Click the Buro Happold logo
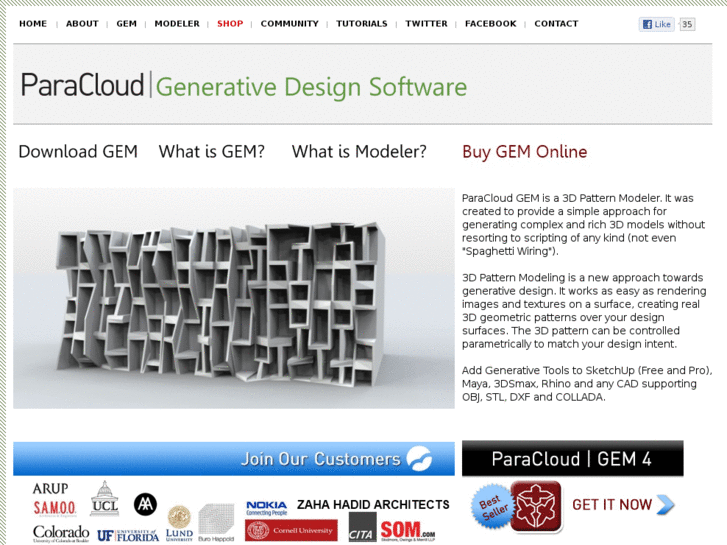The width and height of the screenshot is (727, 545). 216,523
